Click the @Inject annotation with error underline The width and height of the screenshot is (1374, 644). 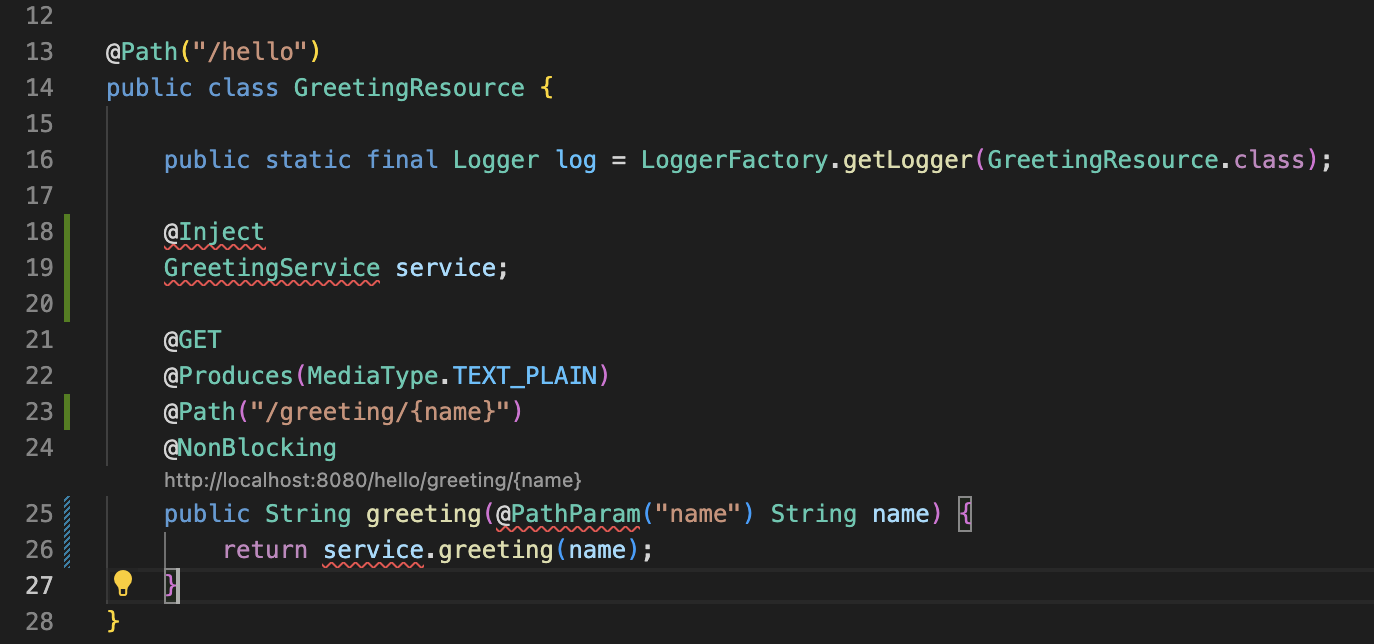pos(214,232)
